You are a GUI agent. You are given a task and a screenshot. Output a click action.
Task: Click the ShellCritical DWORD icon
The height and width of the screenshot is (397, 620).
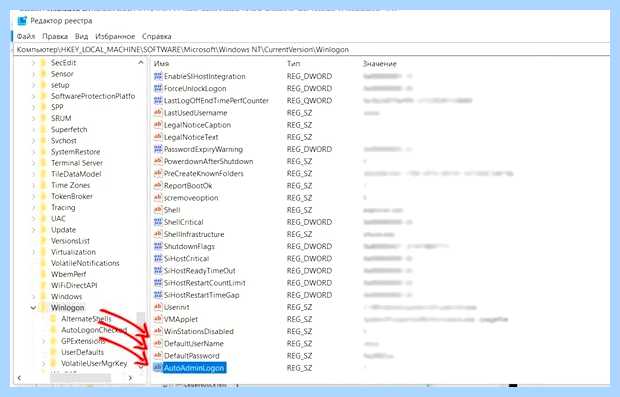tap(158, 222)
